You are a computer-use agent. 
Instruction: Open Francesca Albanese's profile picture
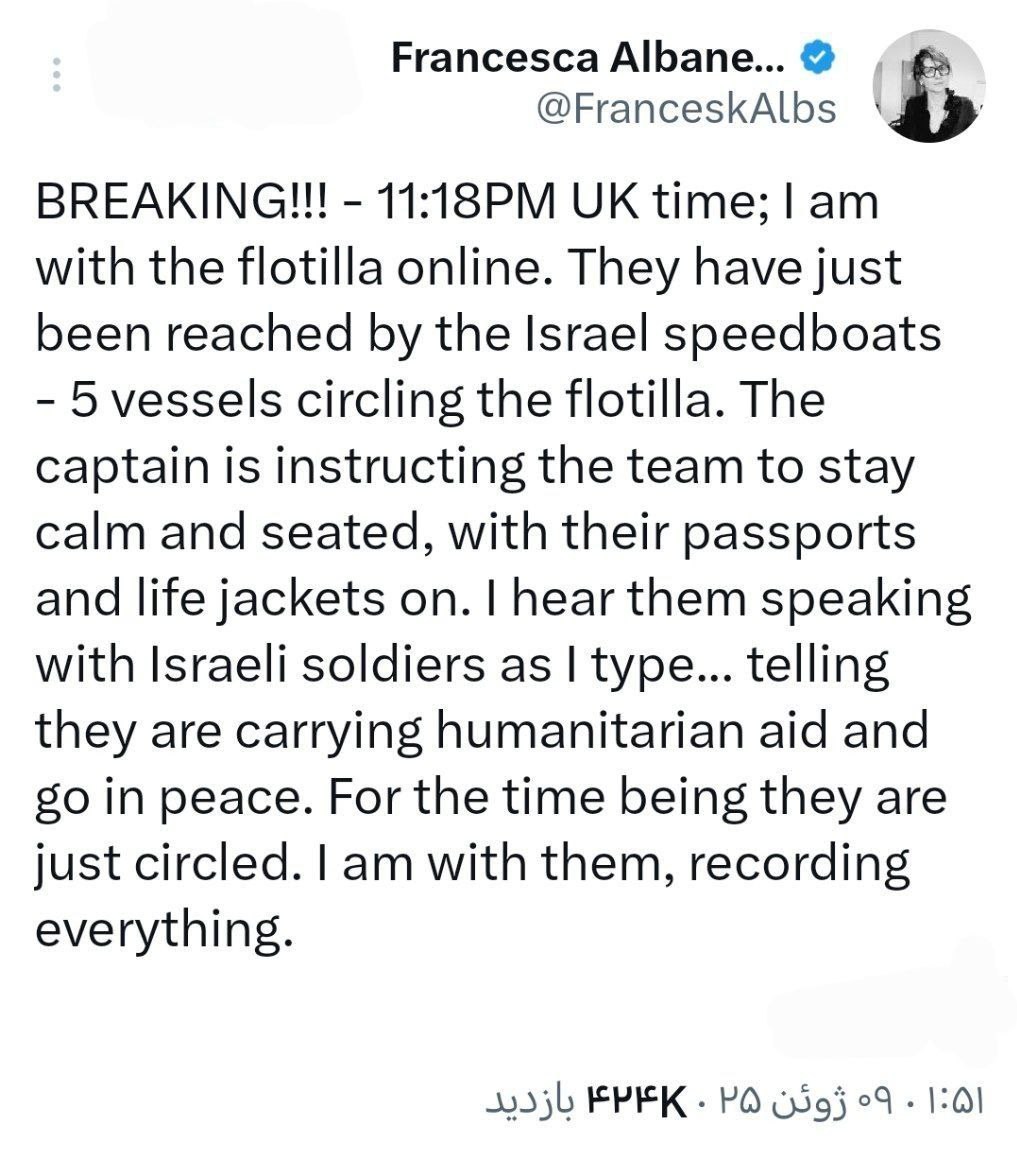[928, 85]
